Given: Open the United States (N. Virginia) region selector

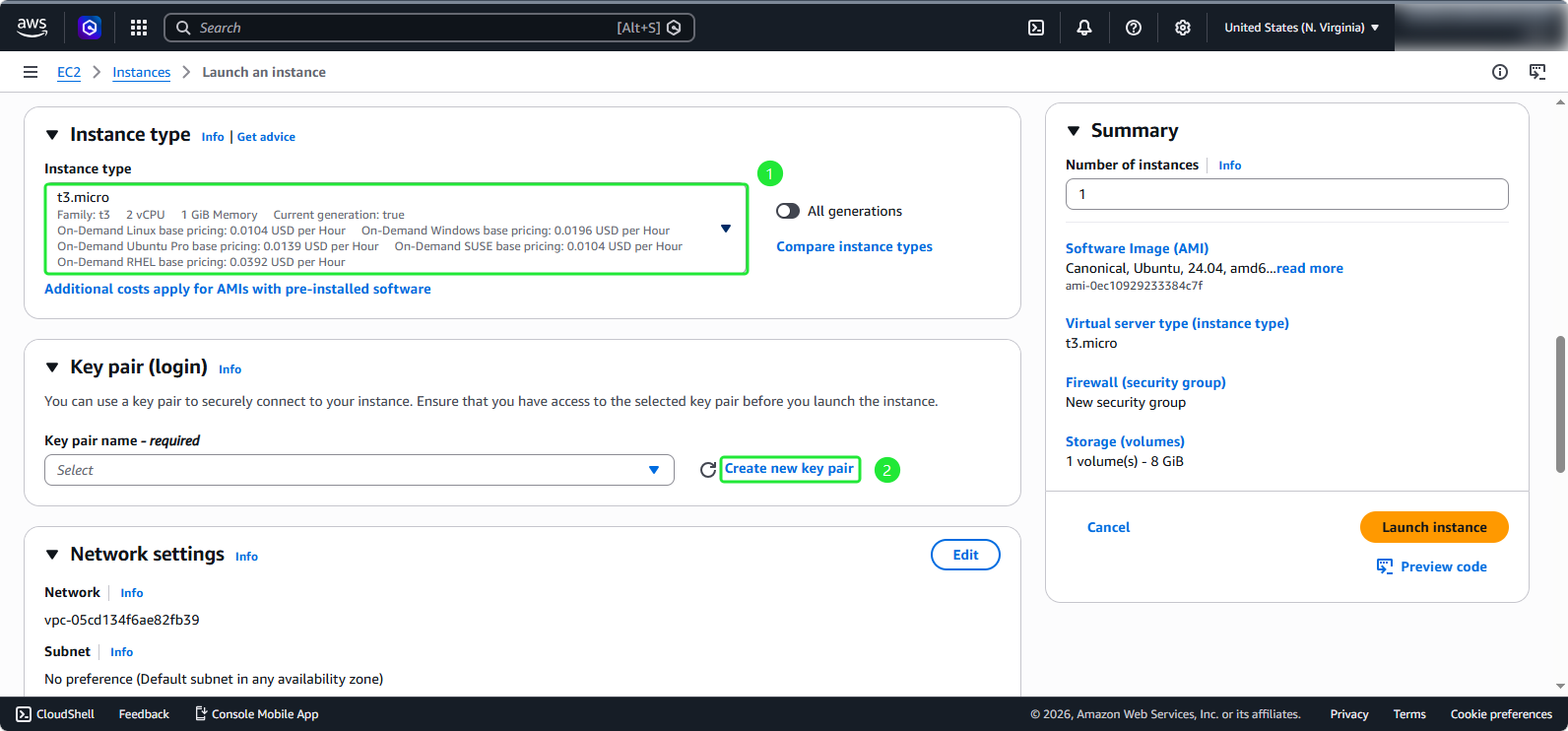Looking at the screenshot, I should [x=1301, y=28].
